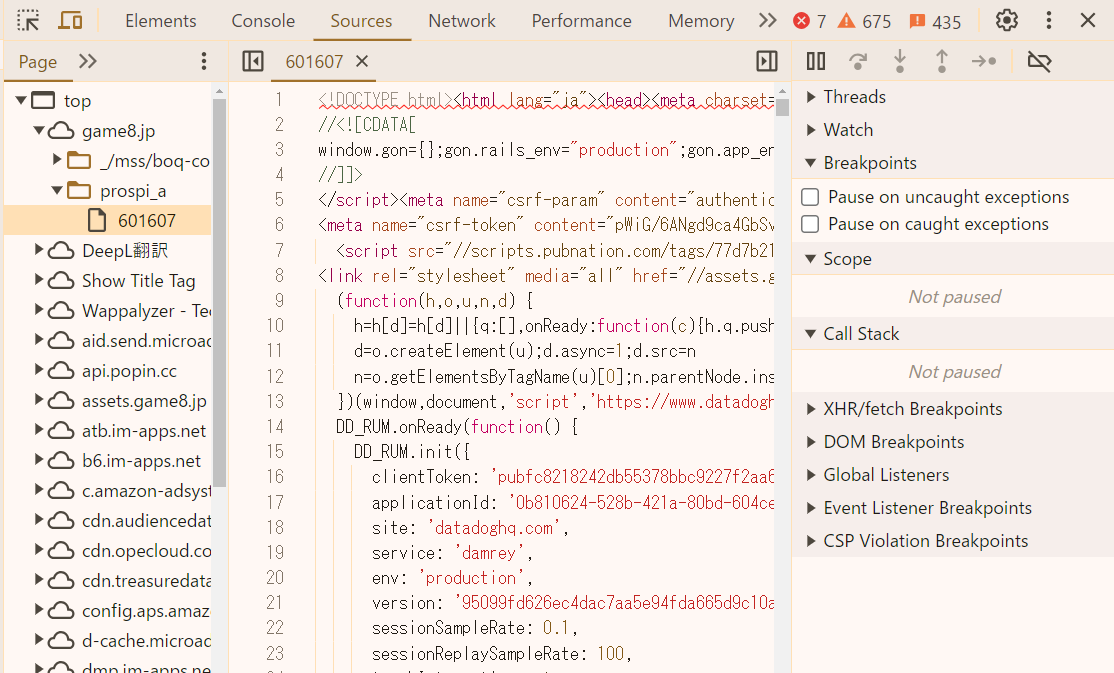Click the Step over next function call icon

pos(857,61)
